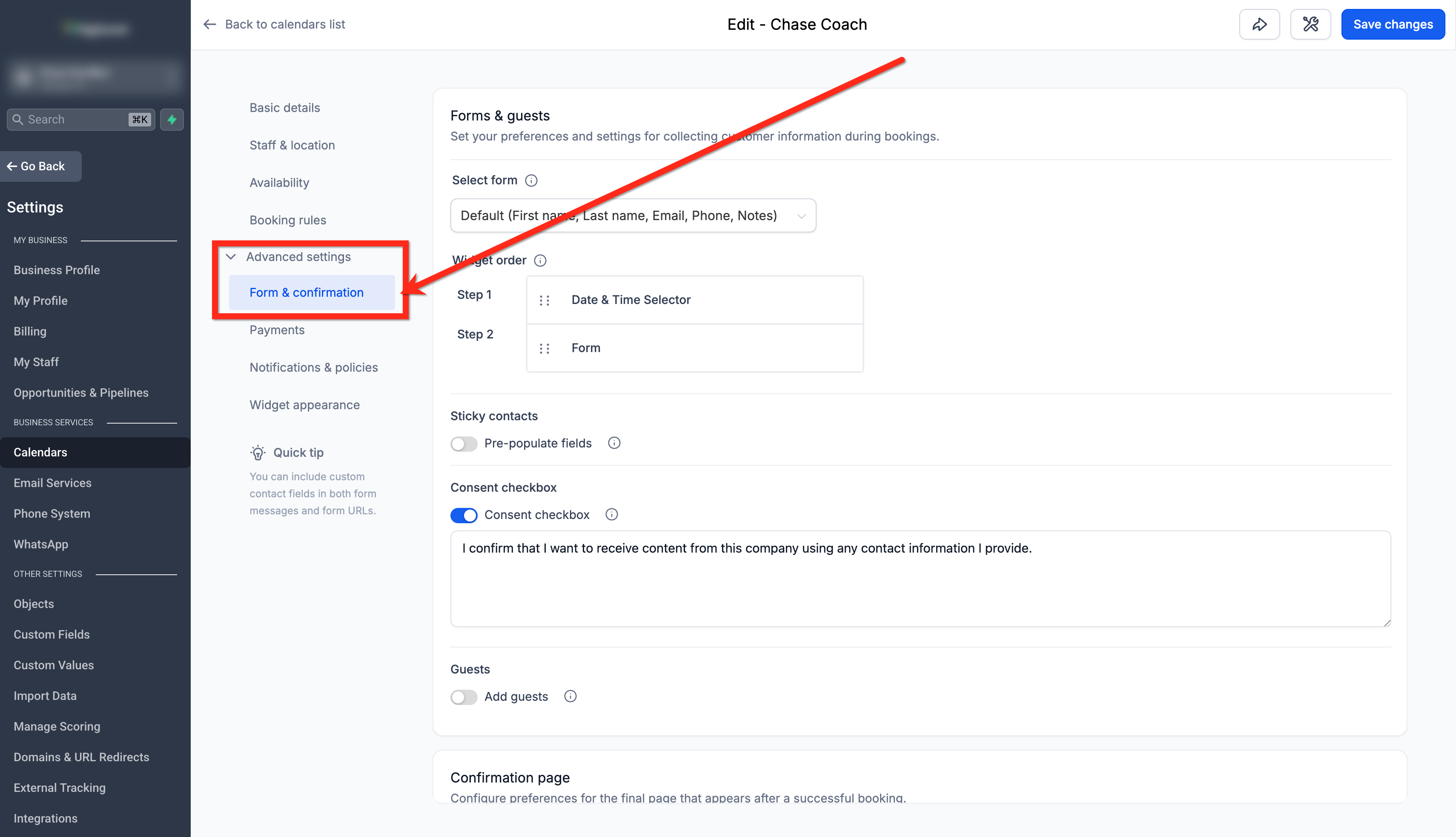The width and height of the screenshot is (1456, 837).
Task: Click drag handle for Form step
Action: click(x=545, y=348)
